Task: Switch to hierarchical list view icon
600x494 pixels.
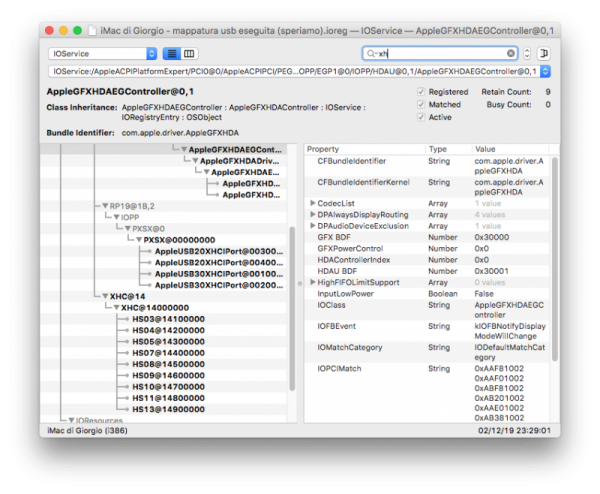Action: click(x=172, y=53)
